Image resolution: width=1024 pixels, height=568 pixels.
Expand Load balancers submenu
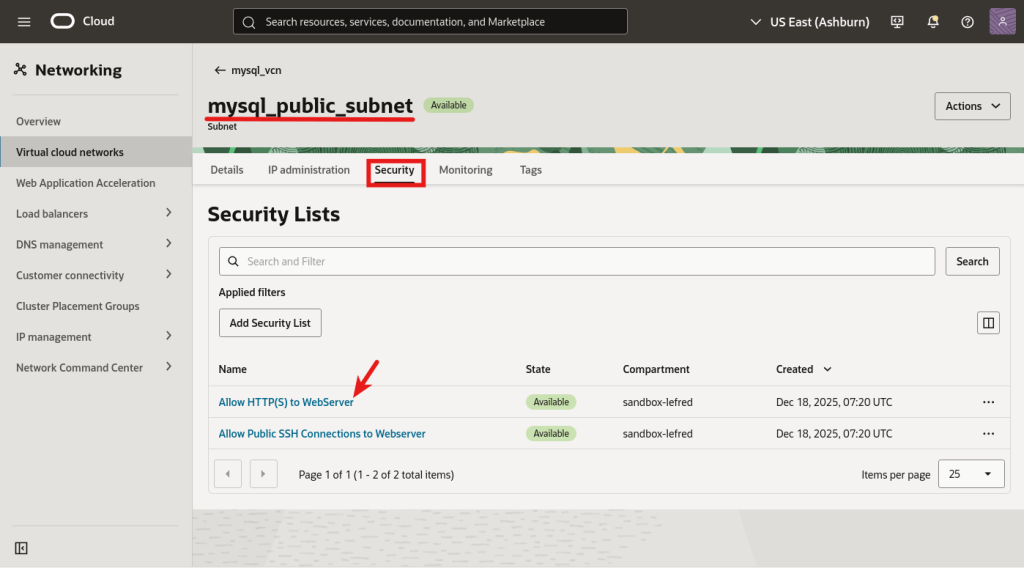click(x=168, y=213)
